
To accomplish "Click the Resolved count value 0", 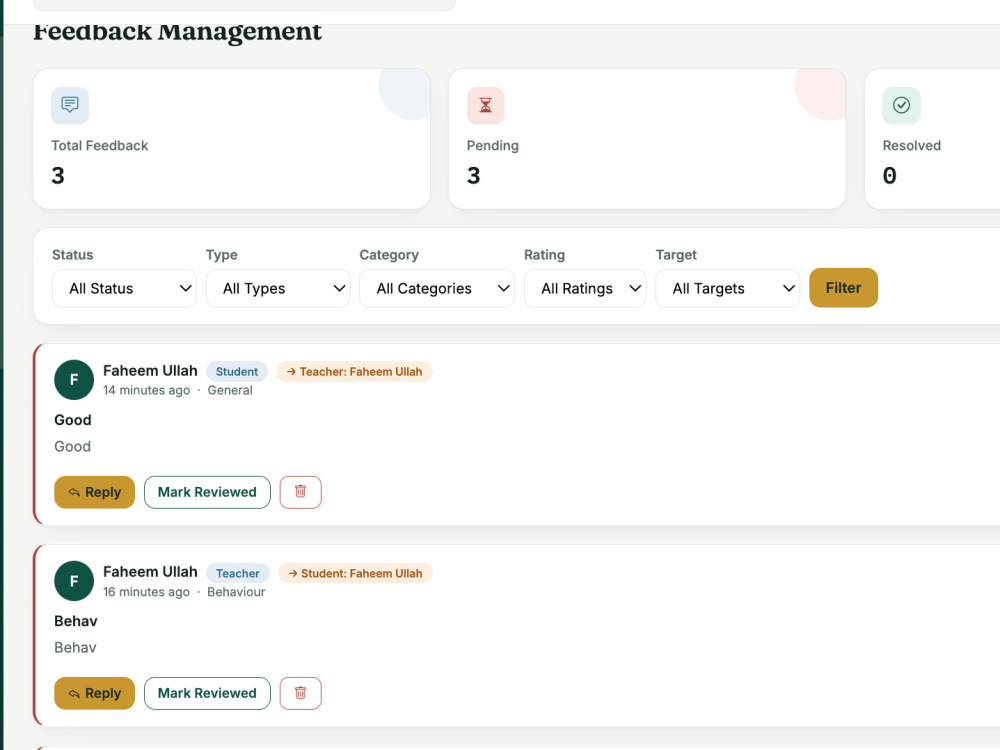I will (x=890, y=175).
